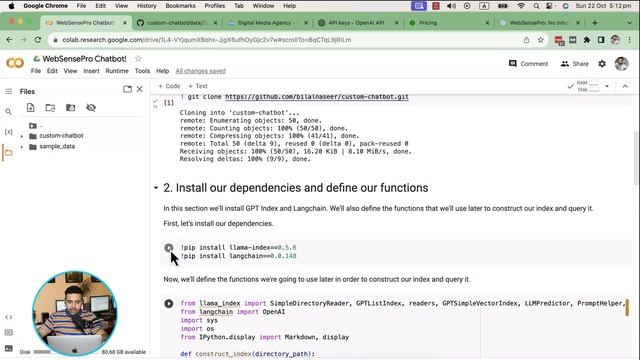This screenshot has height=360, width=640.
Task: Open new browser tab
Action: 595,23
